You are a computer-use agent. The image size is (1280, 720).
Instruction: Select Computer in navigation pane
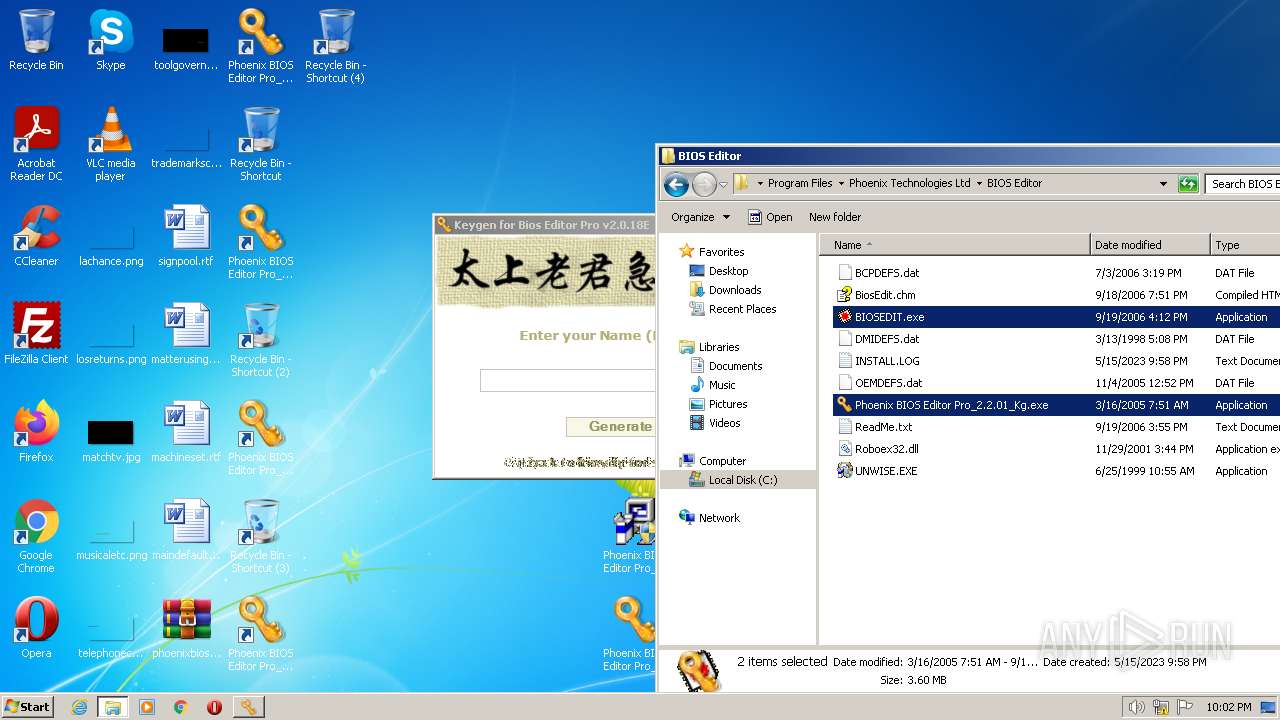[x=722, y=461]
